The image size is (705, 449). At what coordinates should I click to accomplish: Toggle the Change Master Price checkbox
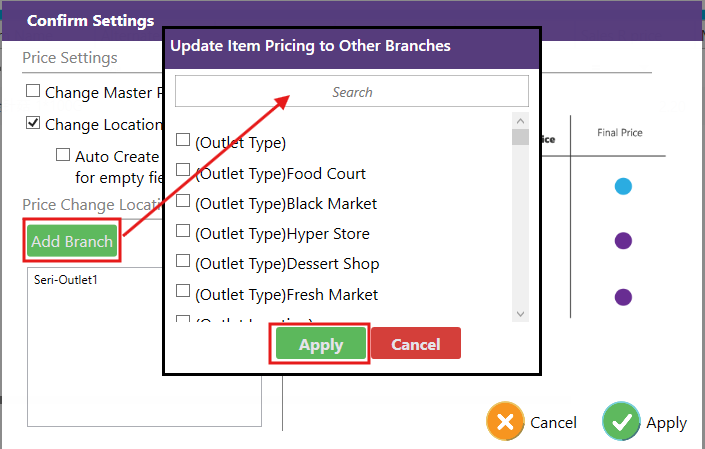tap(33, 91)
